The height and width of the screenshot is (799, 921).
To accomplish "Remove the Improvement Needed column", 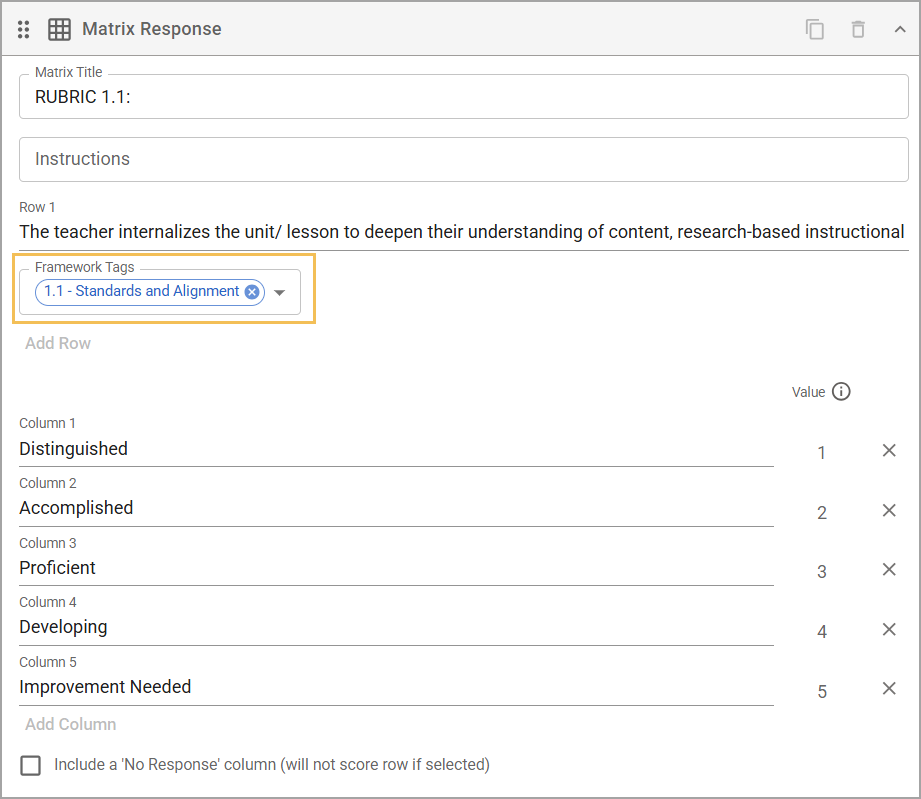I will pyautogui.click(x=889, y=689).
